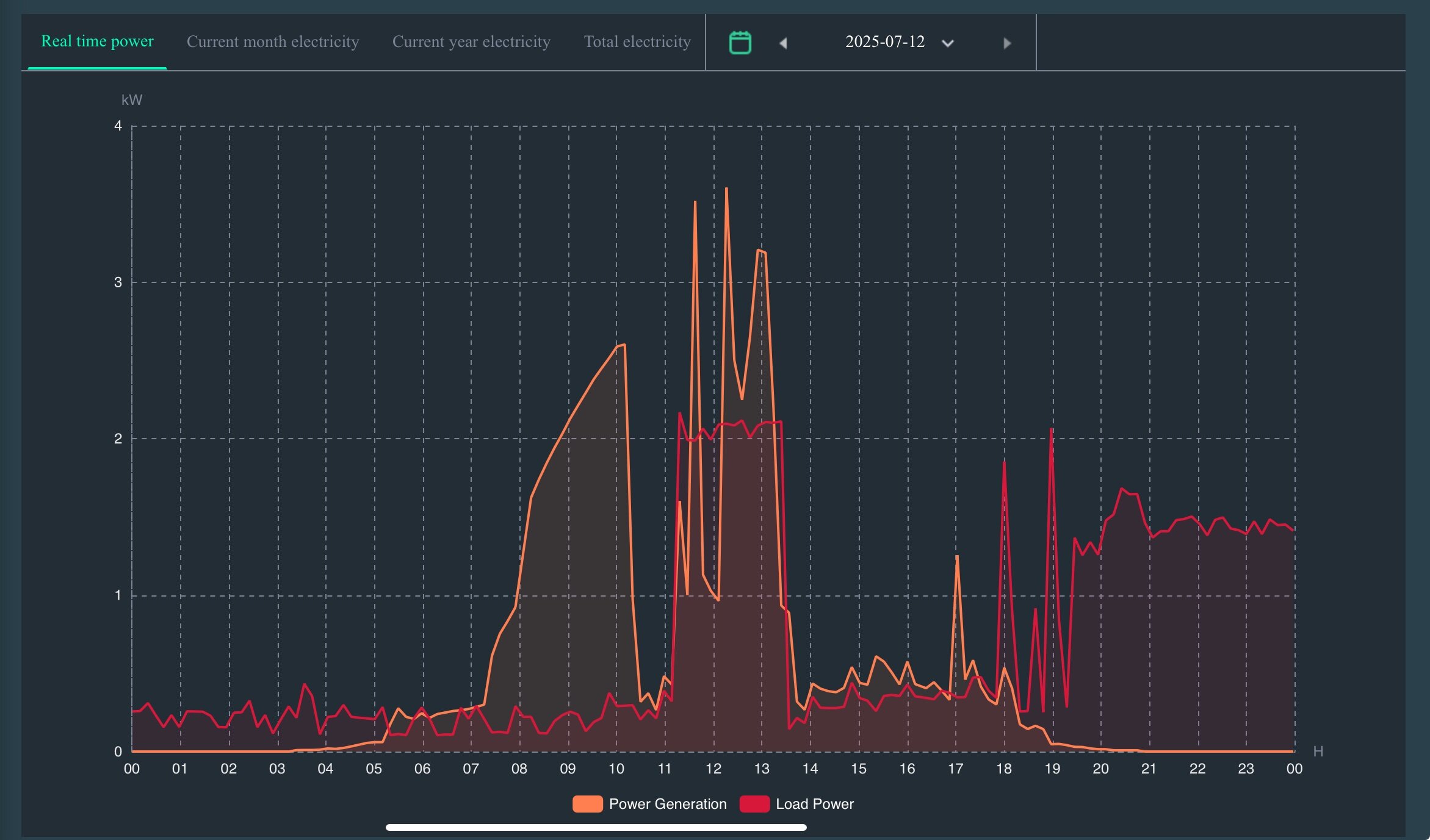
Task: Click the 12 hour axis label
Action: pos(713,769)
